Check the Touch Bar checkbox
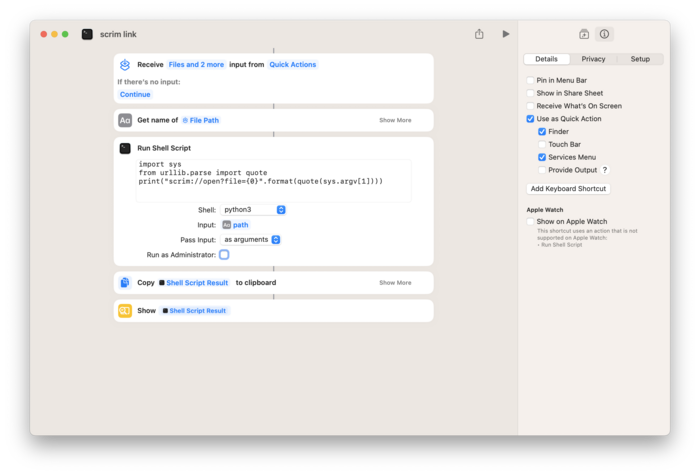Viewport: 700px width, 475px height. 542,145
